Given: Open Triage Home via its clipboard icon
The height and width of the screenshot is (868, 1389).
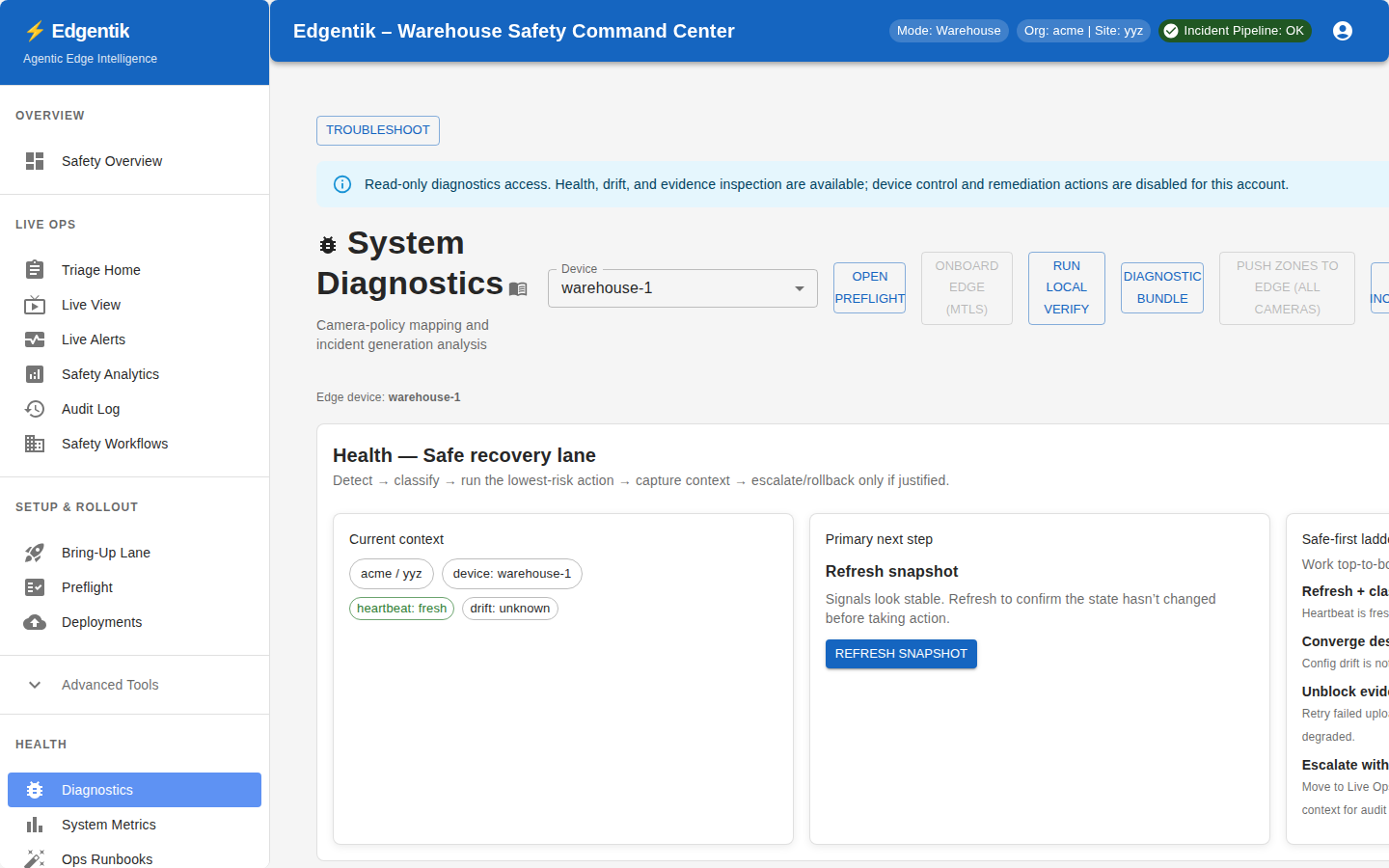Looking at the screenshot, I should pyautogui.click(x=35, y=270).
